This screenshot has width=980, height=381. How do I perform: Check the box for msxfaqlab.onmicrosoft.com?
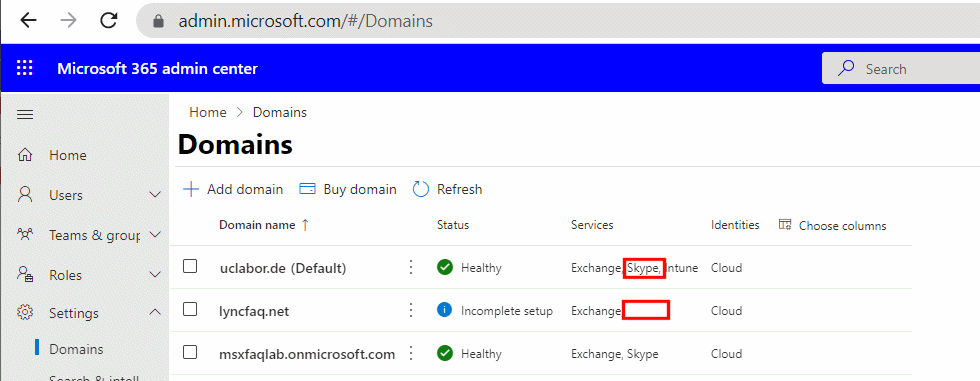[x=190, y=352]
